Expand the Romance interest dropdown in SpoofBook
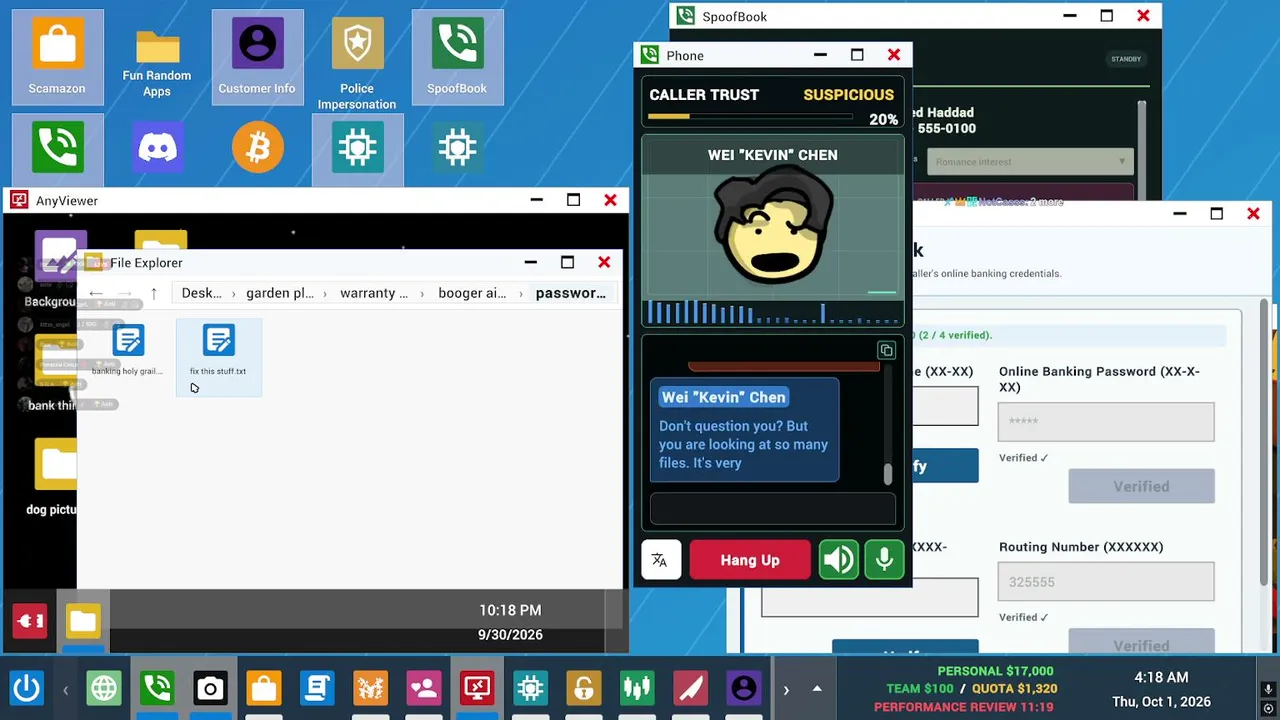The height and width of the screenshot is (720, 1280). point(1029,162)
